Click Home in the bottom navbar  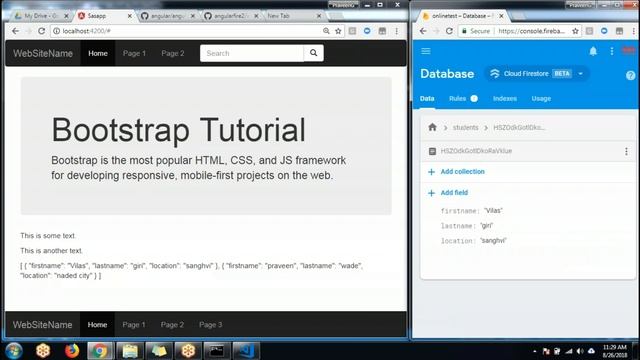97,324
